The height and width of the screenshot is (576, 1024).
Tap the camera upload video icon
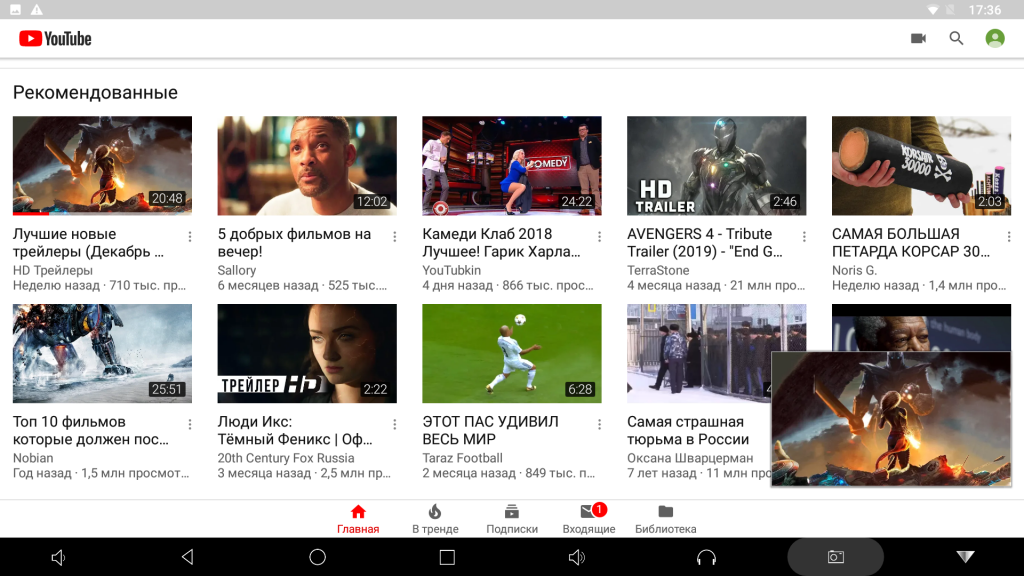(x=918, y=38)
